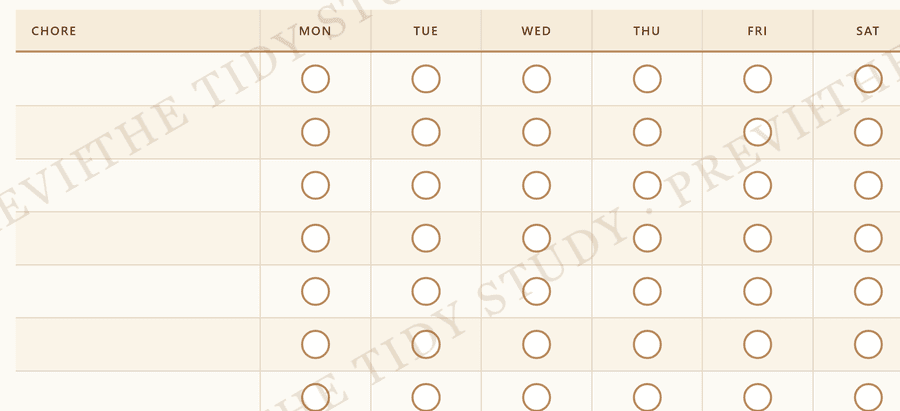Click the fourth row's empty chore cell
The width and height of the screenshot is (900, 411).
click(138, 238)
